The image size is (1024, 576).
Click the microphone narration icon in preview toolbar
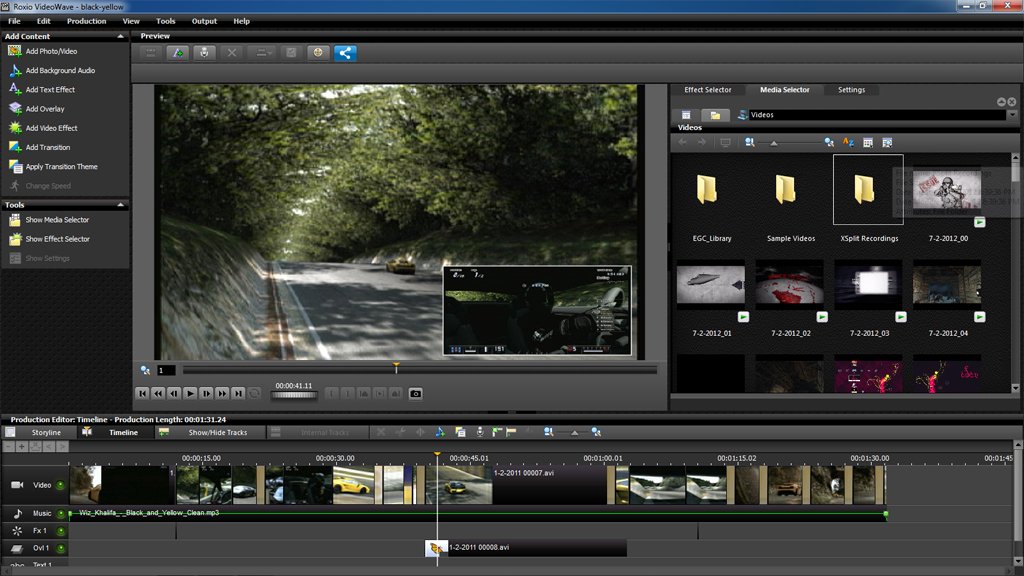(x=204, y=53)
